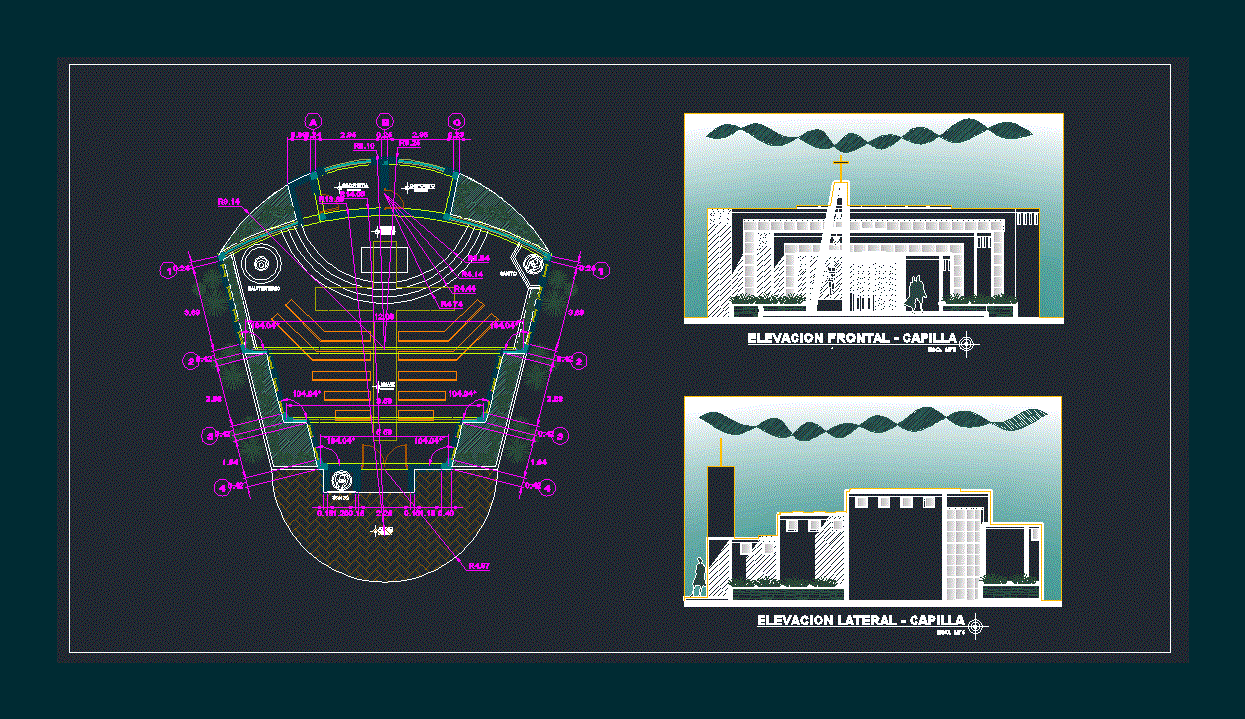This screenshot has width=1245, height=719.
Task: Select the 2.28 dimension below the entrance
Action: [x=384, y=513]
